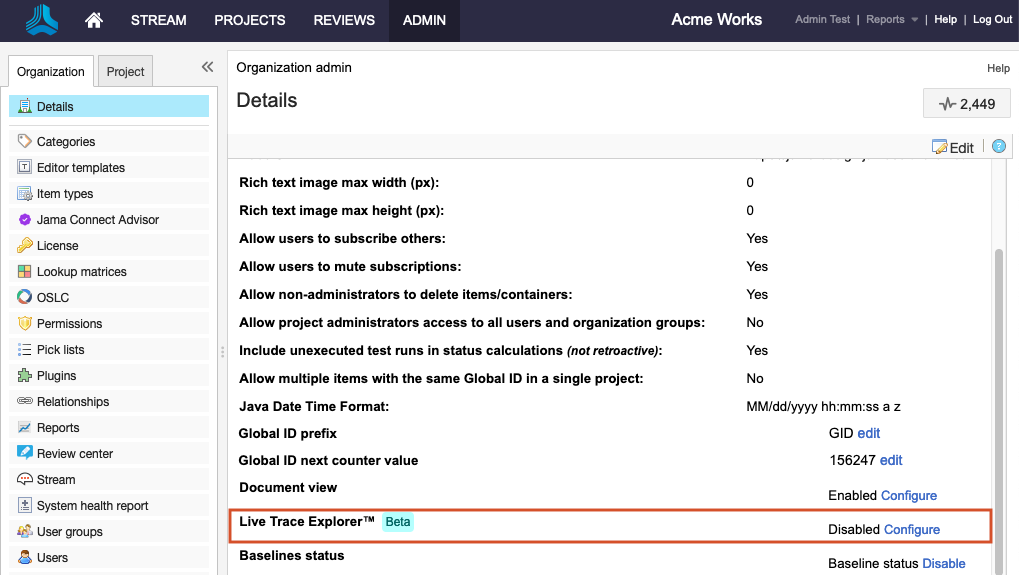The width and height of the screenshot is (1019, 575).
Task: Click the User groups icon
Action: click(x=25, y=531)
